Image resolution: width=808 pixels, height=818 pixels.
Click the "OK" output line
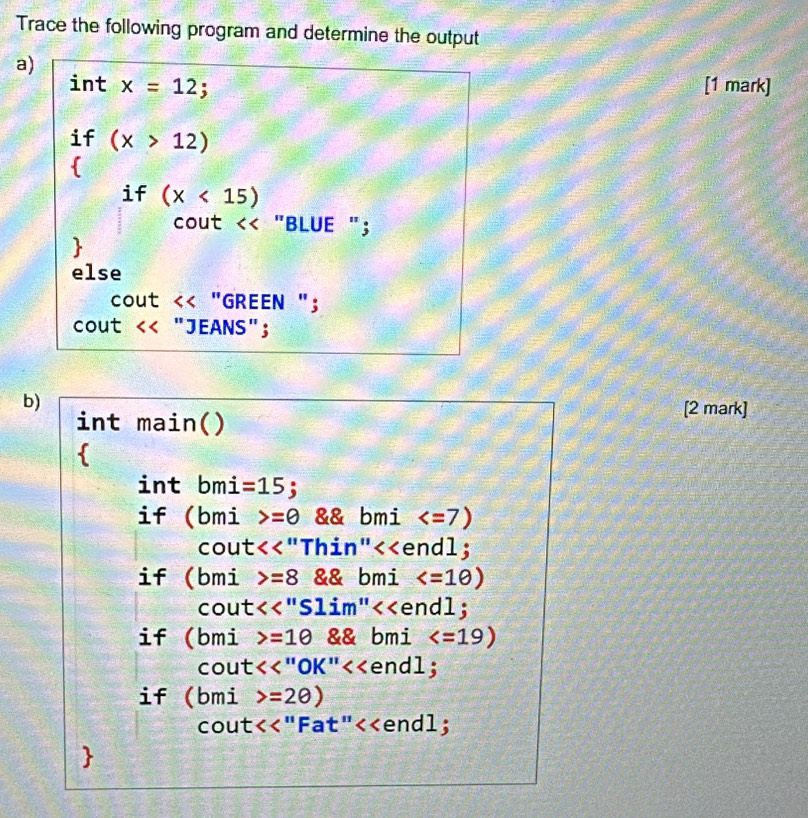(x=317, y=667)
